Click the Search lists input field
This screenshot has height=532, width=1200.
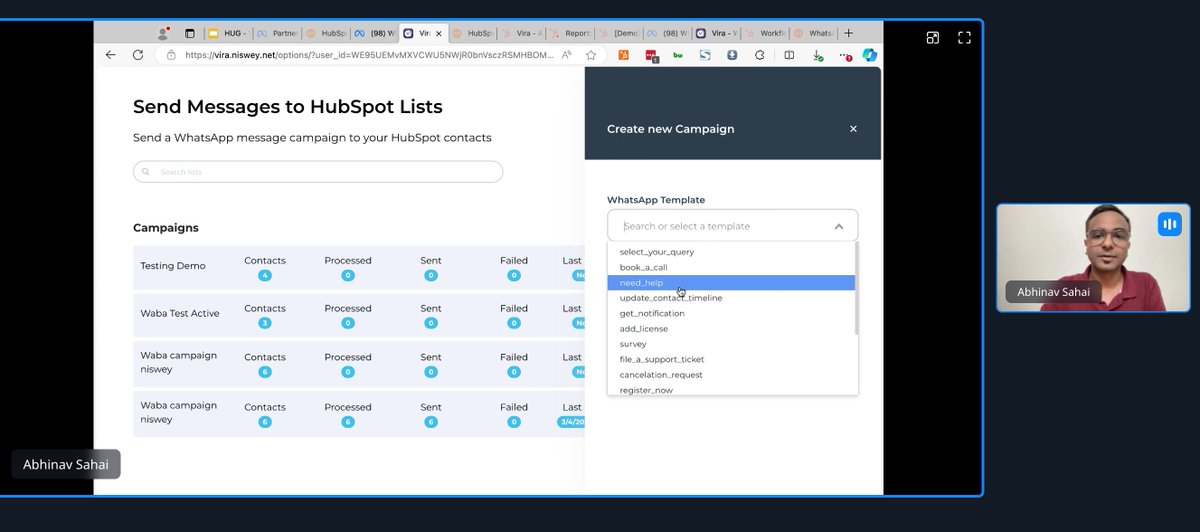[x=318, y=172]
